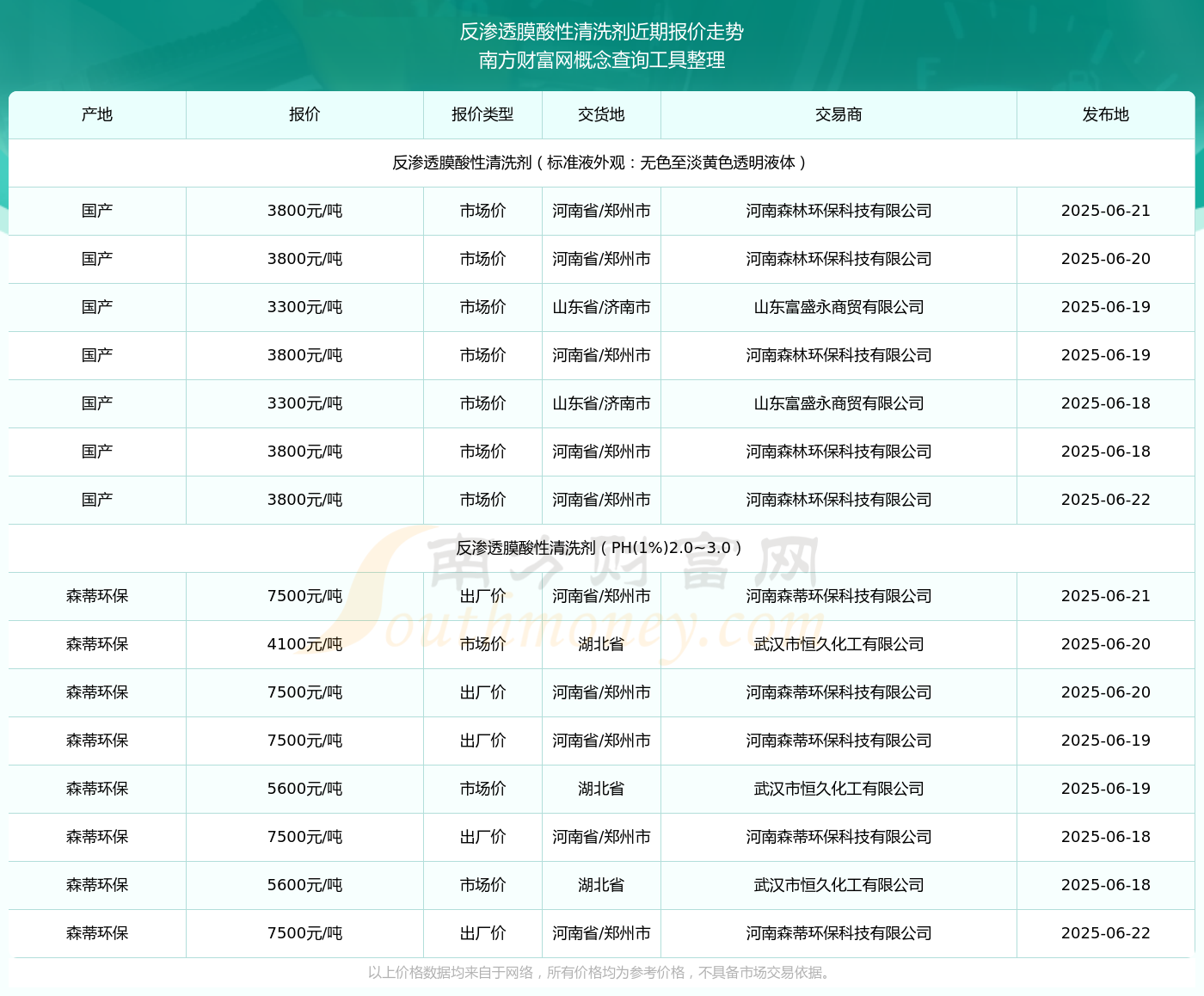1204x996 pixels.
Task: Click "山东省/济南市" in the 2025-06-19 row
Action: [601, 307]
